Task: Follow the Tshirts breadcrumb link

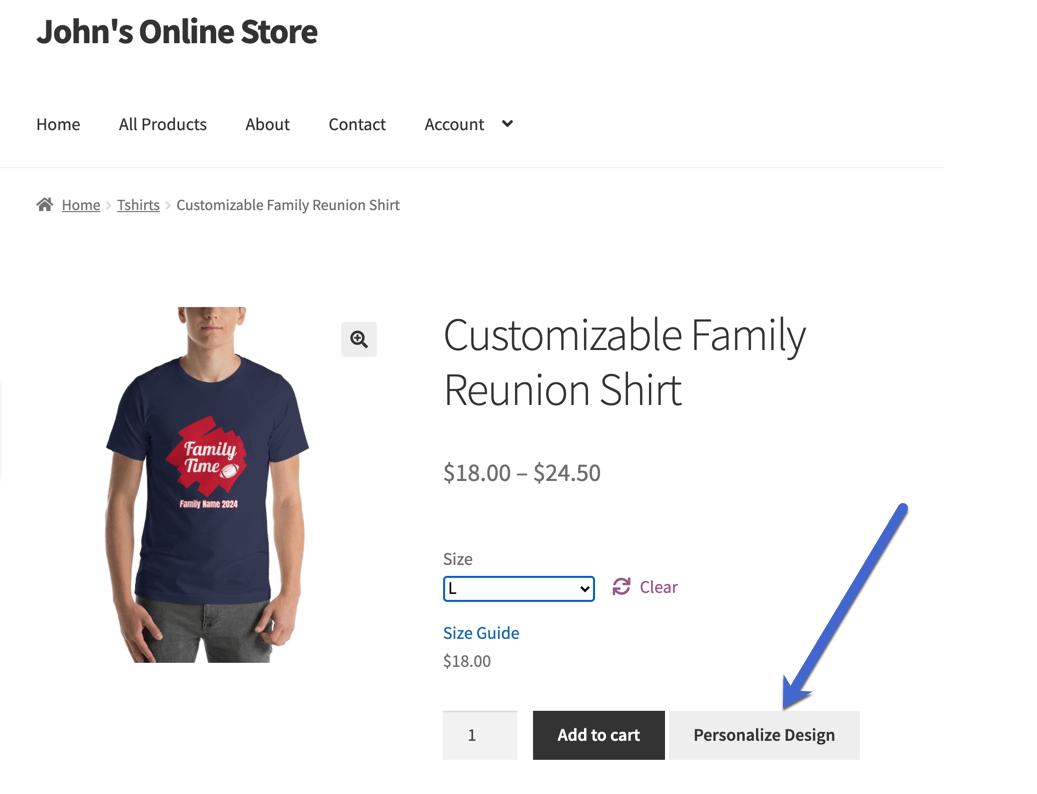Action: coord(138,204)
